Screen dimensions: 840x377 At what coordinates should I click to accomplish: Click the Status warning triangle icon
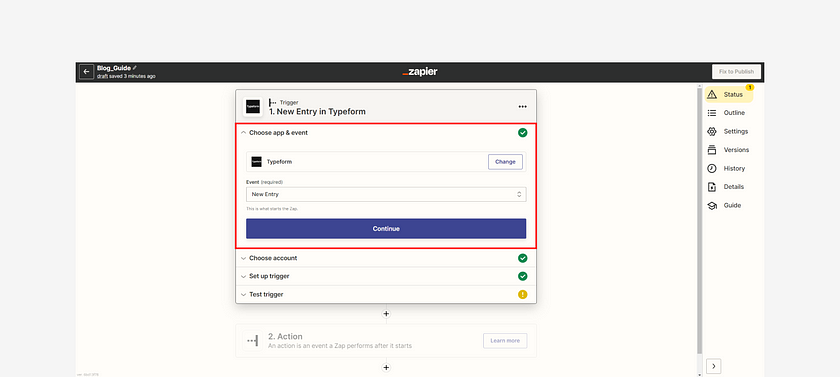click(712, 94)
